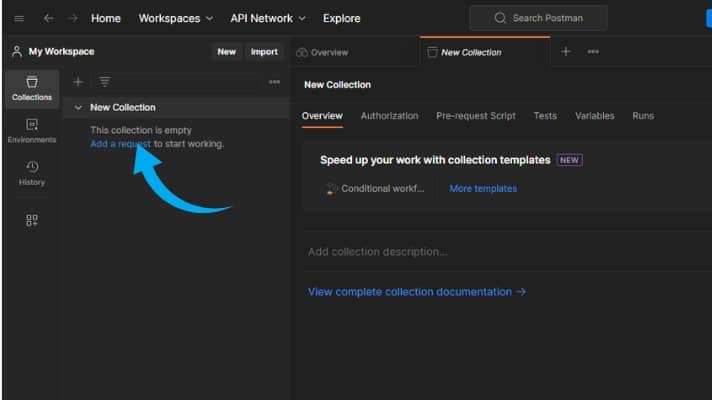Image resolution: width=712 pixels, height=400 pixels.
Task: Click the More templates link
Action: tap(483, 189)
